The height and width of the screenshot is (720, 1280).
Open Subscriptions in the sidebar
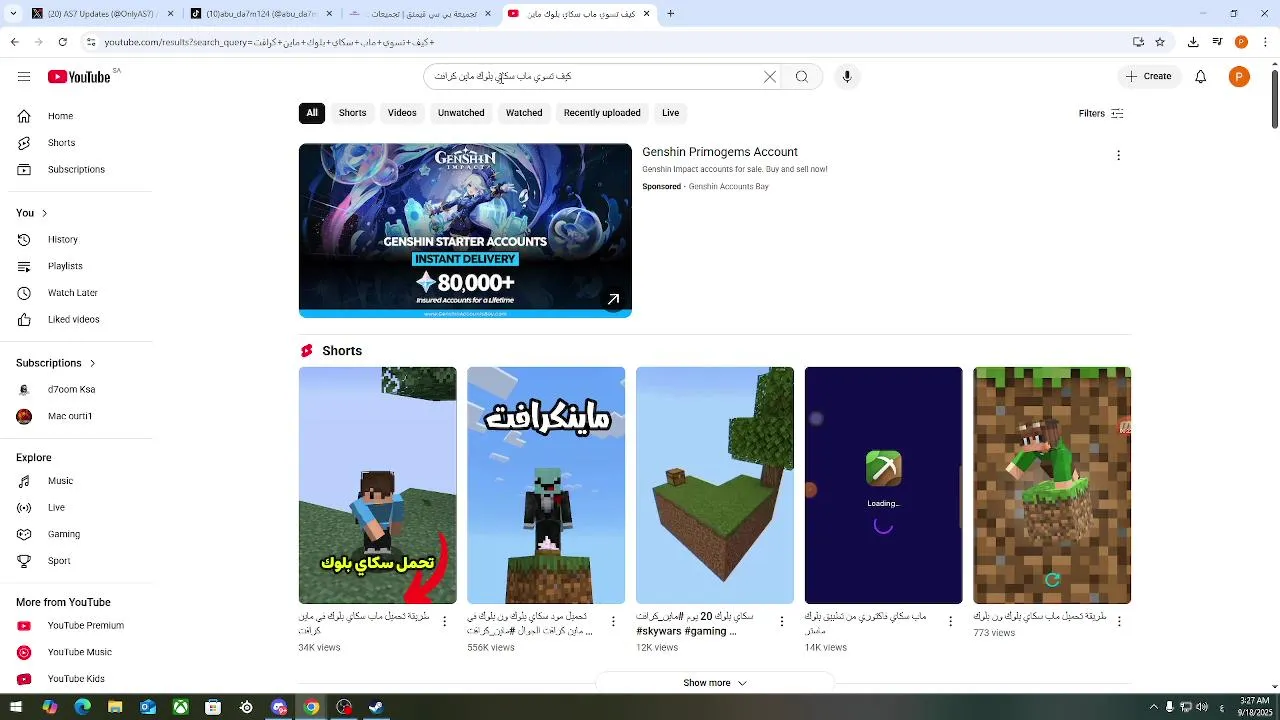point(76,169)
